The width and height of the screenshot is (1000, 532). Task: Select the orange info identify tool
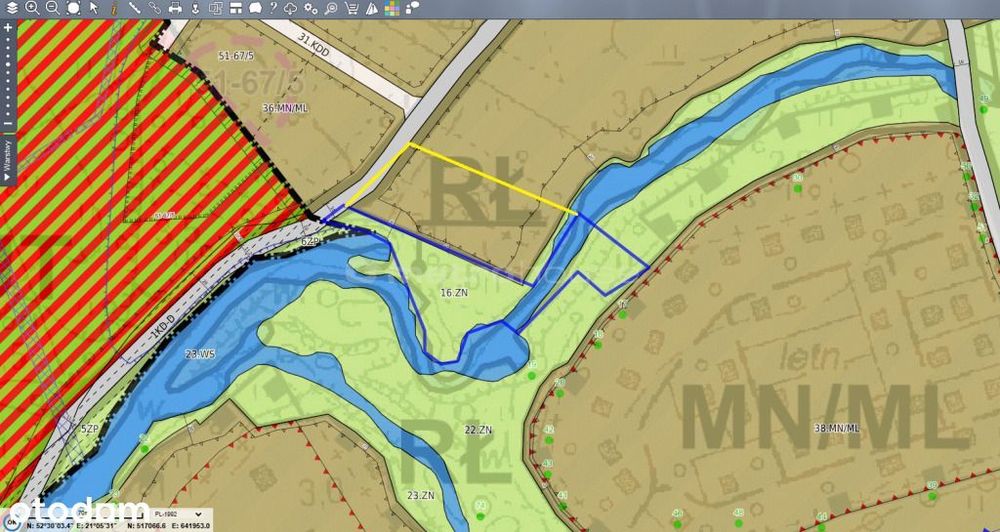click(x=115, y=8)
